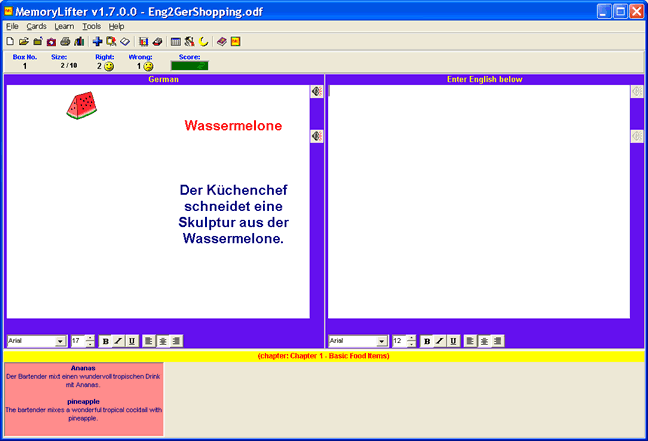This screenshot has width=648, height=441.
Task: Click the bar chart statistics toolbar icon
Action: [79, 41]
